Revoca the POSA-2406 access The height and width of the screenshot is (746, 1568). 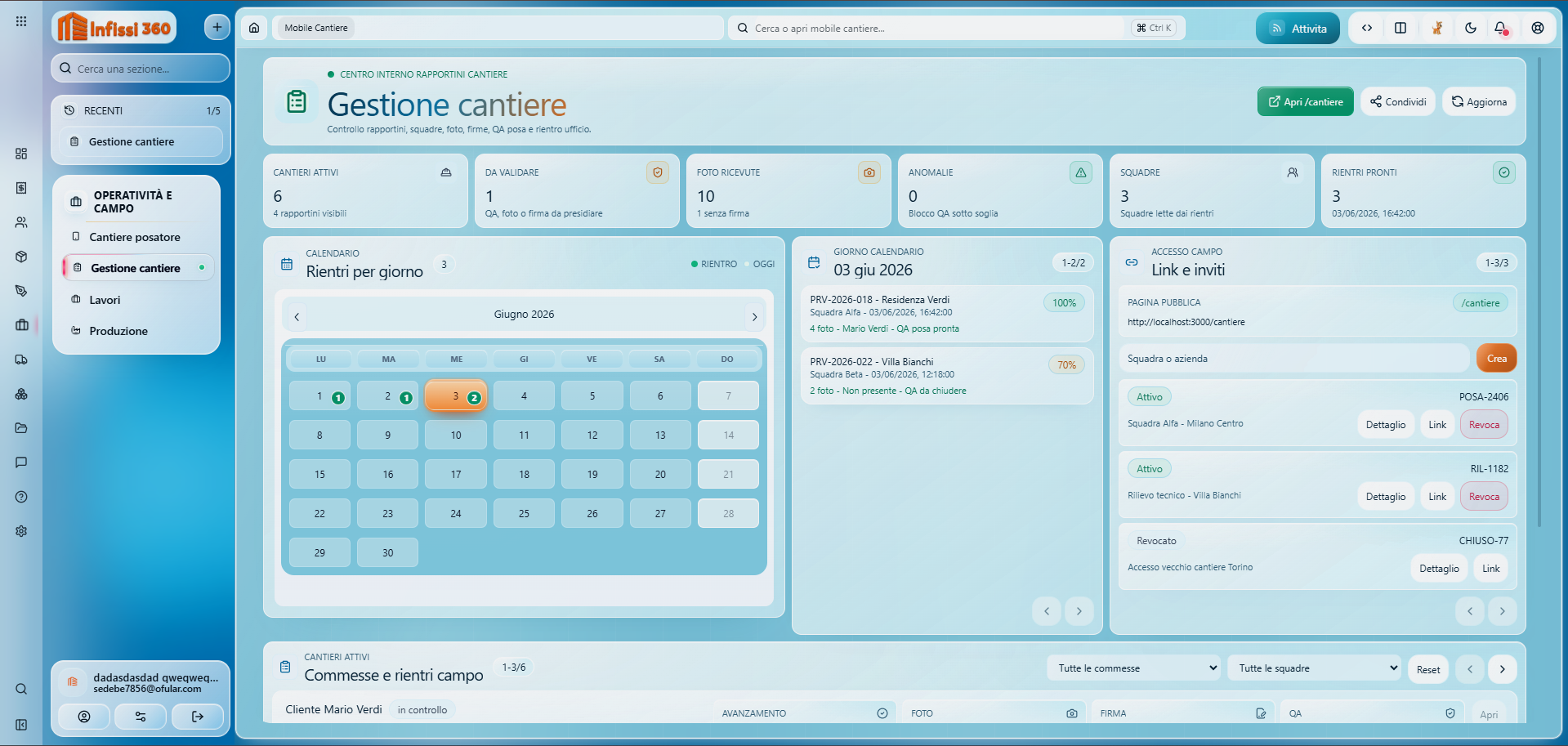tap(1484, 425)
